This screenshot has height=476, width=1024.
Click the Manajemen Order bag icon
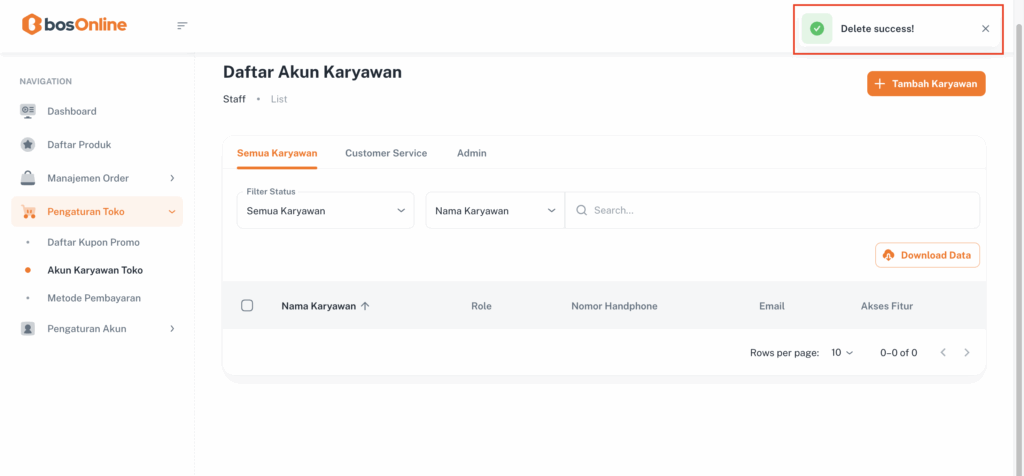coord(28,178)
